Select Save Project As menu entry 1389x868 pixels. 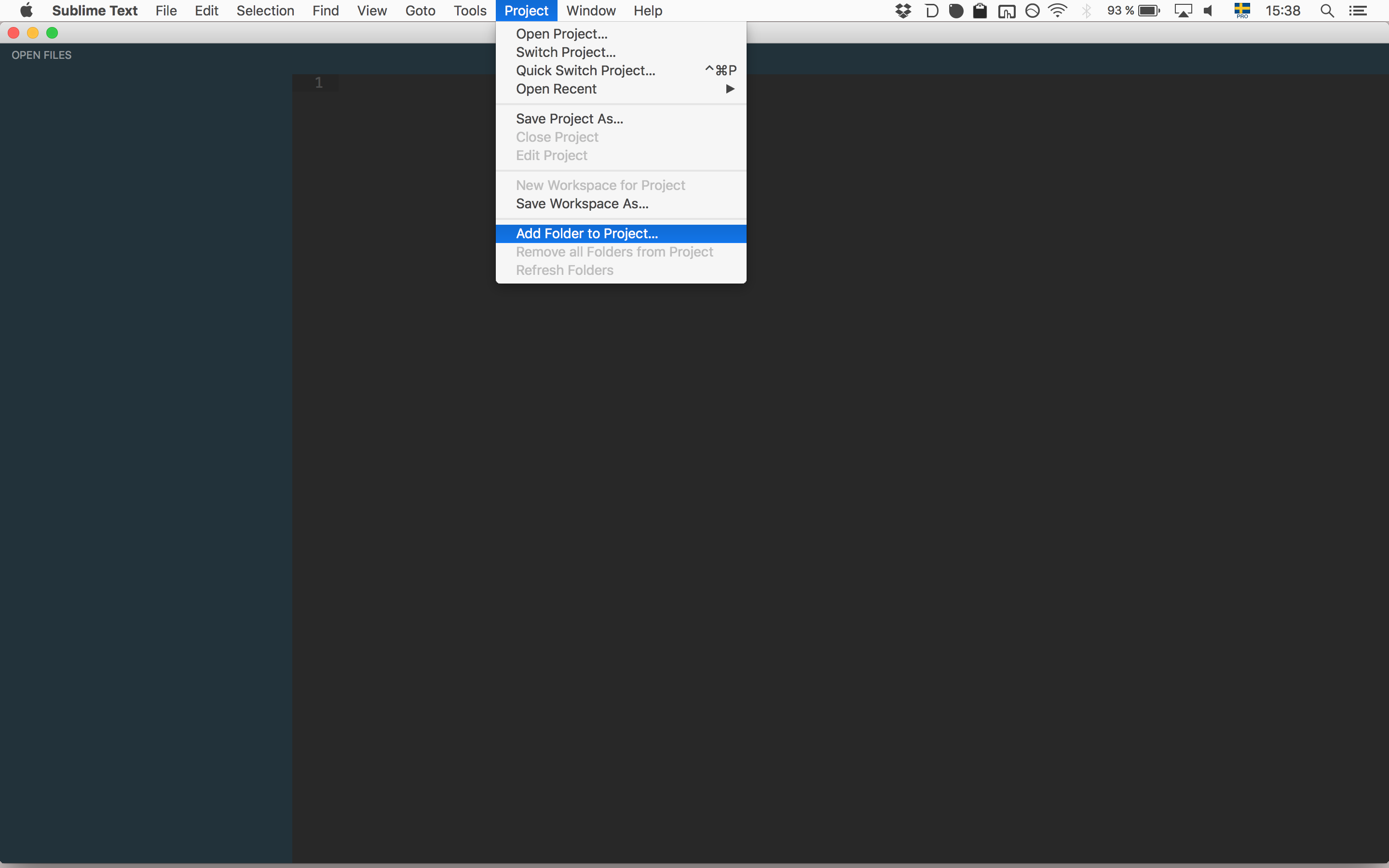(570, 119)
